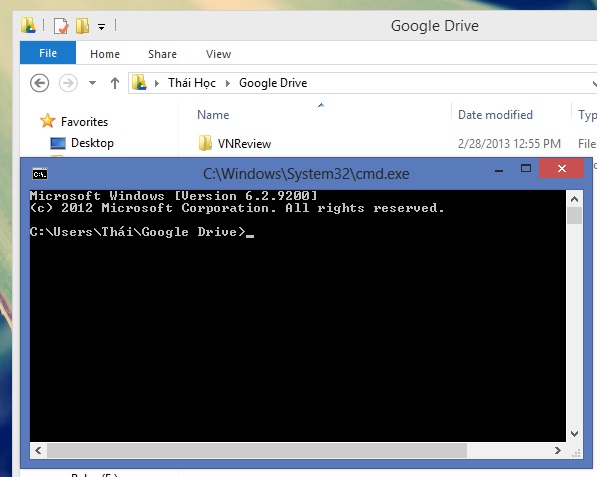Image resolution: width=600 pixels, height=477 pixels.
Task: Maximize the cmd.exe window
Action: coord(526,168)
